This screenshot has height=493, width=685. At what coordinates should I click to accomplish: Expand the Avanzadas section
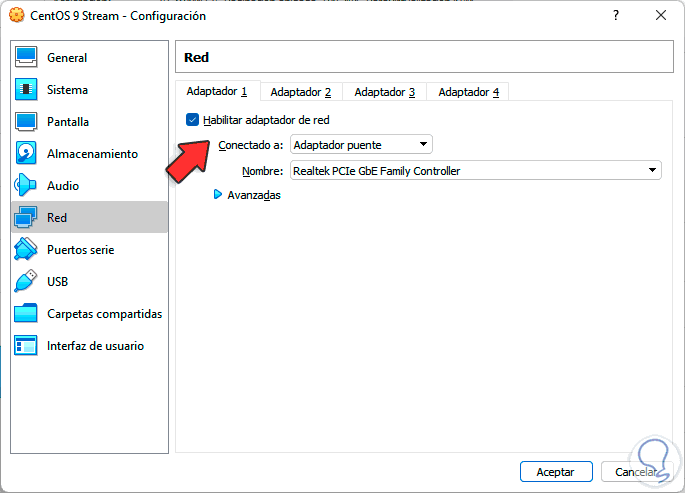pos(218,195)
